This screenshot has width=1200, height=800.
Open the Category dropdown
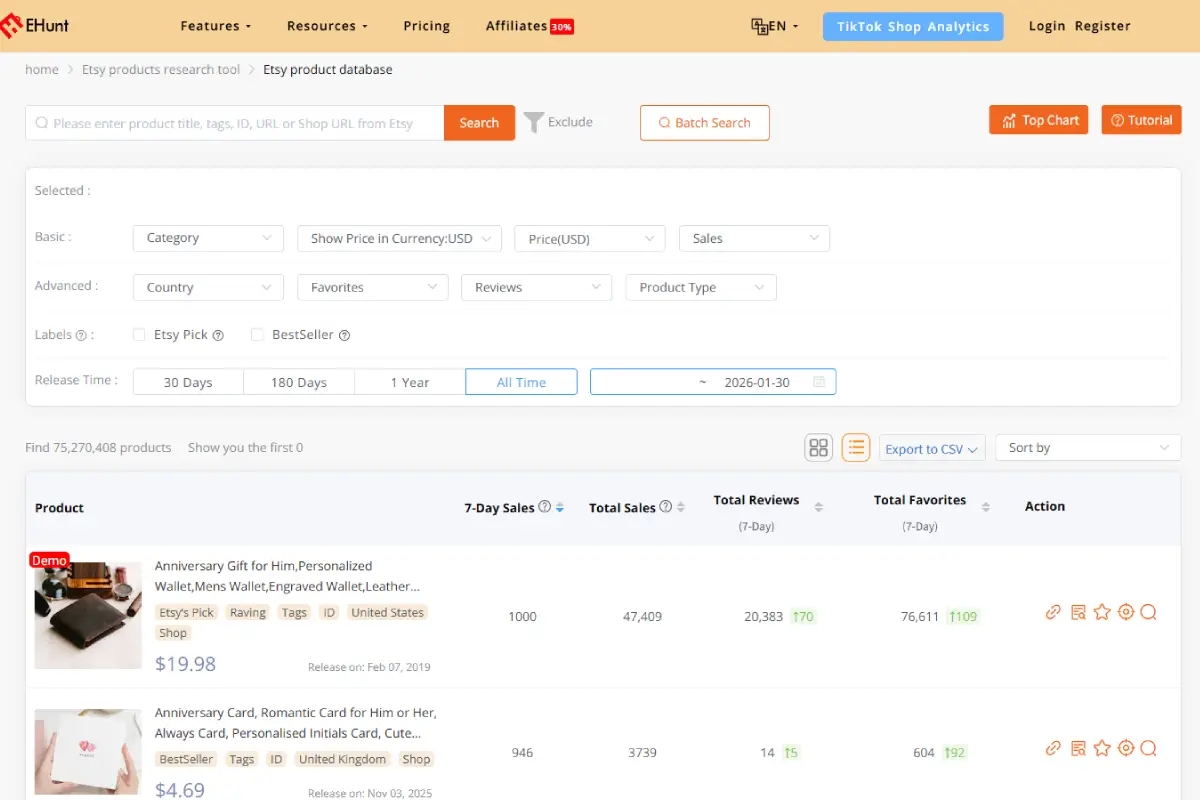[207, 238]
